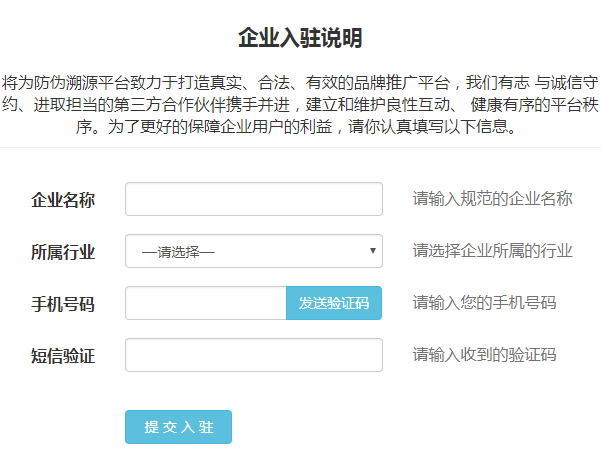Click the 企业名称 field label
The height and width of the screenshot is (475, 601).
pyautogui.click(x=63, y=199)
